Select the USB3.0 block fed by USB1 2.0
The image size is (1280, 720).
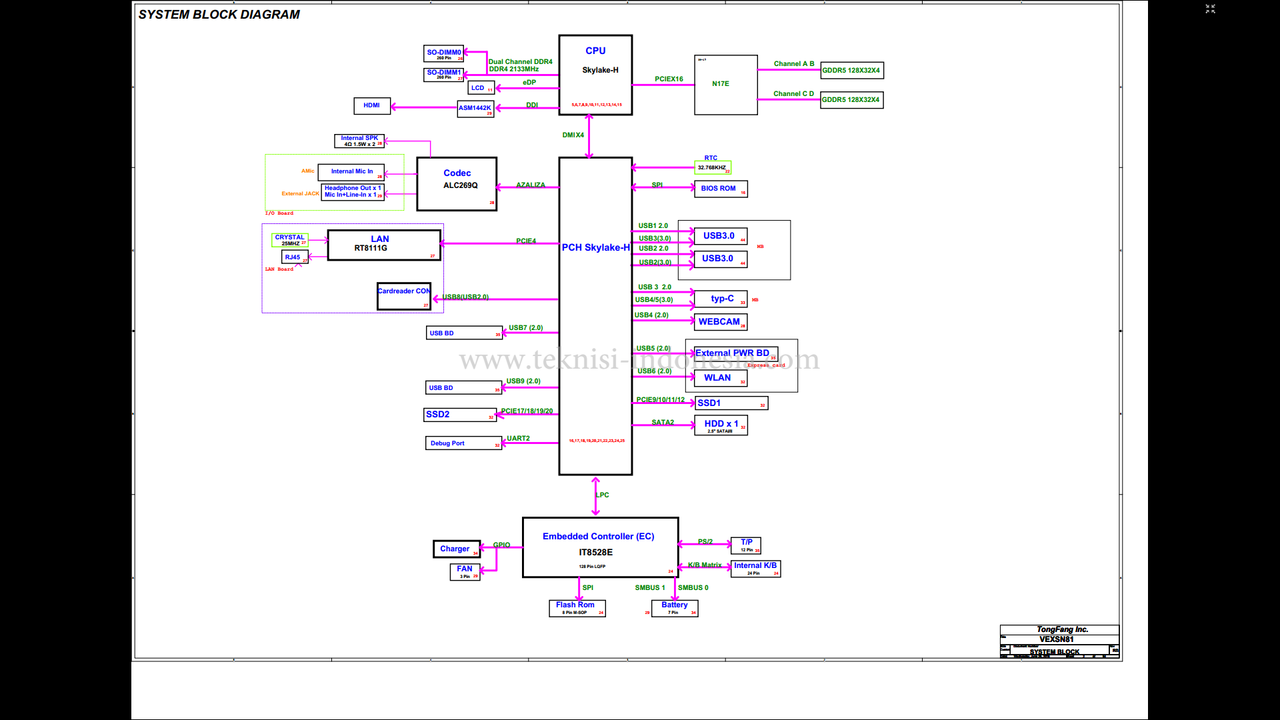tap(721, 237)
